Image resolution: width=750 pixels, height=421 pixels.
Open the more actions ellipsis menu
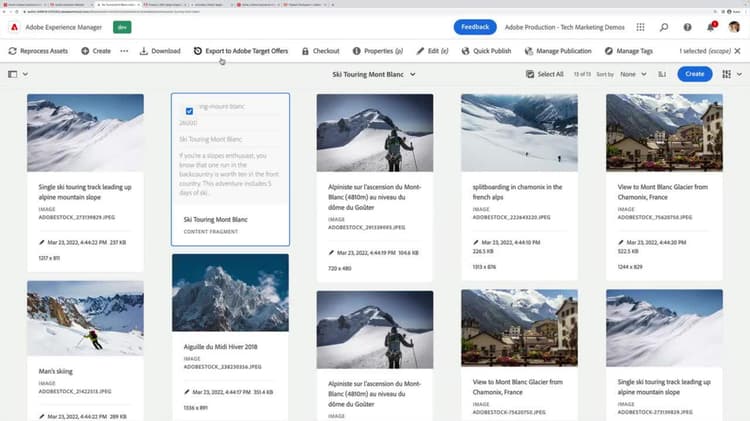coord(124,51)
